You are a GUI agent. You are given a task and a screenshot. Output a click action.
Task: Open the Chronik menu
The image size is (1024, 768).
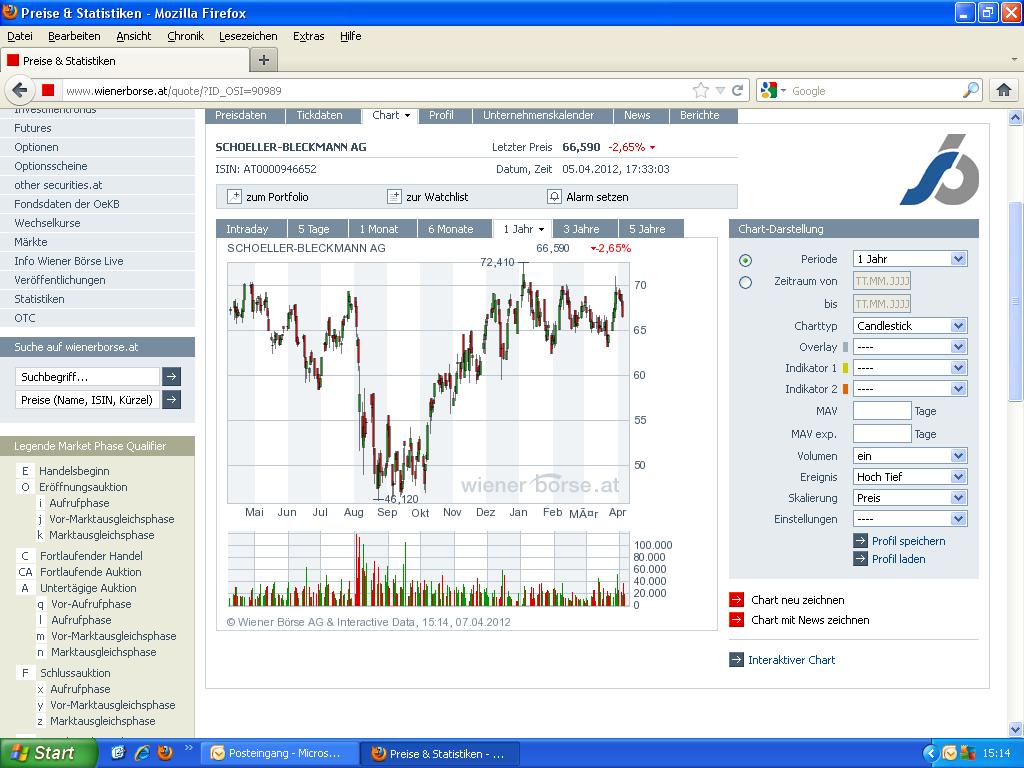[x=185, y=36]
